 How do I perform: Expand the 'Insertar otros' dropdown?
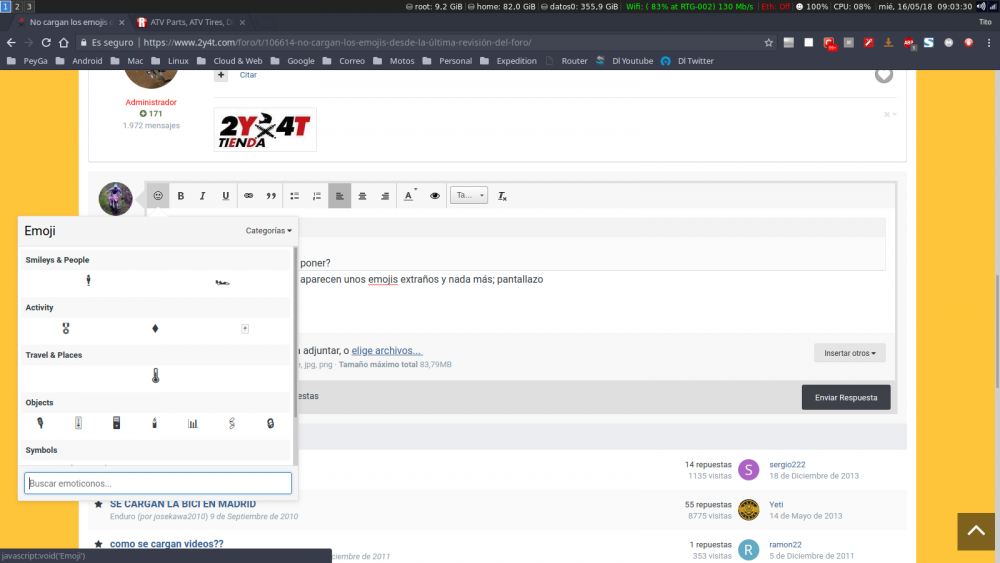[x=849, y=353]
